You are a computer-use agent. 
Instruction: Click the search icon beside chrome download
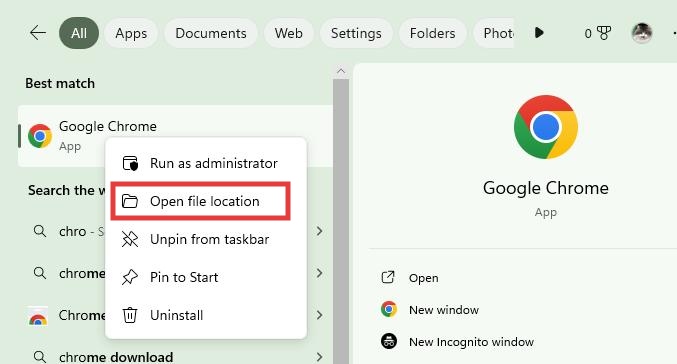[40, 357]
